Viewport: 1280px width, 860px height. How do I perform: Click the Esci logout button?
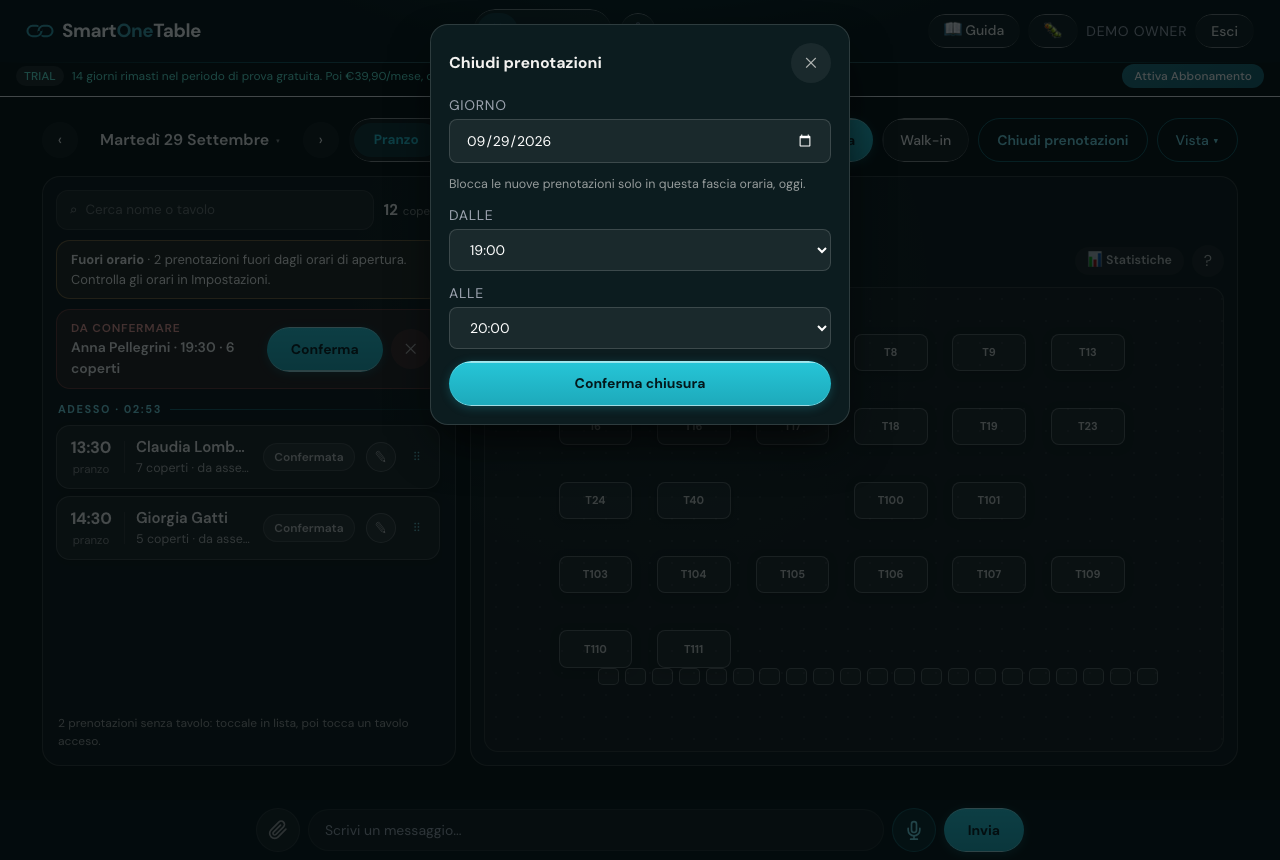pyautogui.click(x=1225, y=31)
